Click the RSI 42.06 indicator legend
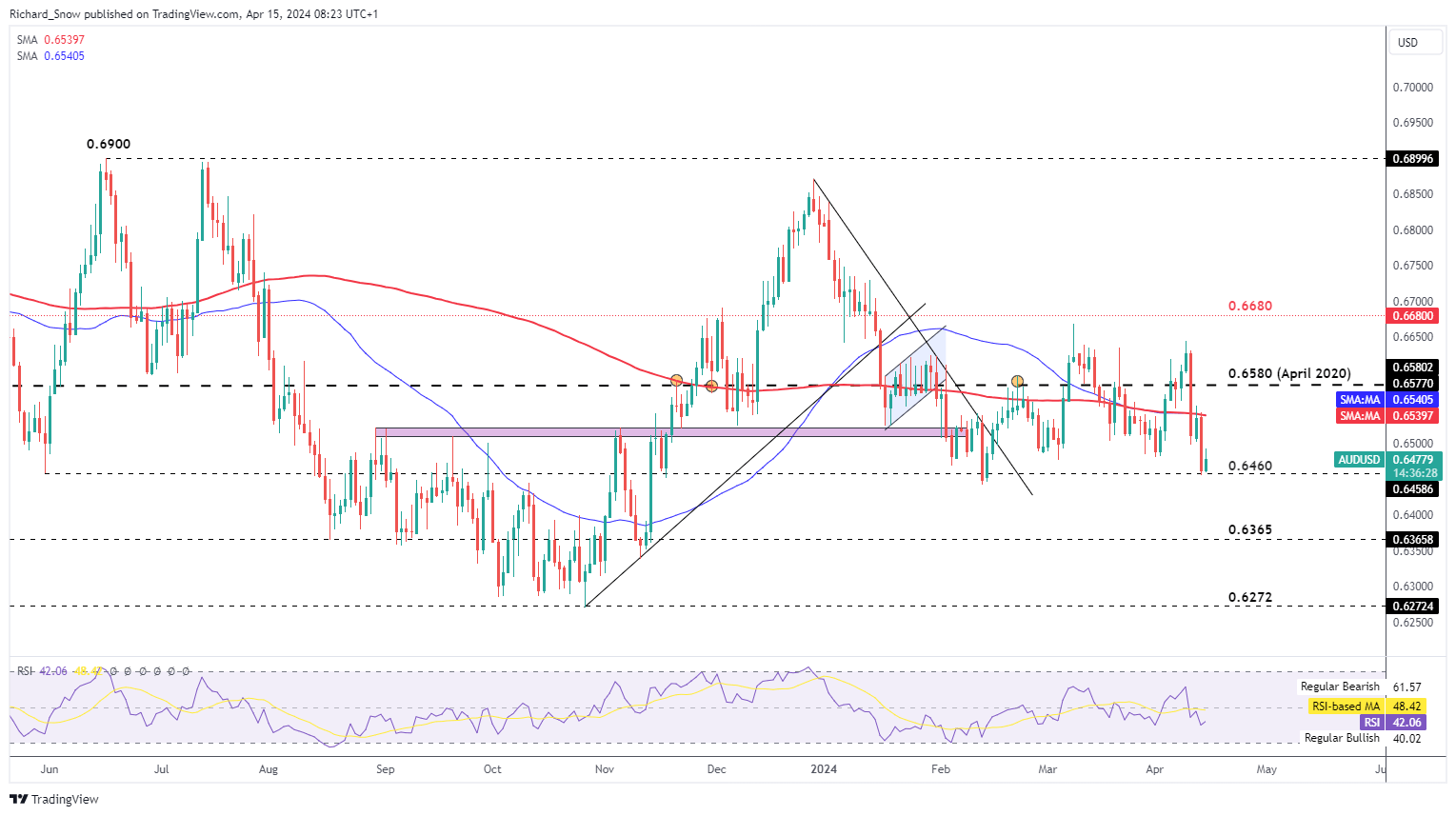The width and height of the screenshot is (1456, 816). point(42,671)
